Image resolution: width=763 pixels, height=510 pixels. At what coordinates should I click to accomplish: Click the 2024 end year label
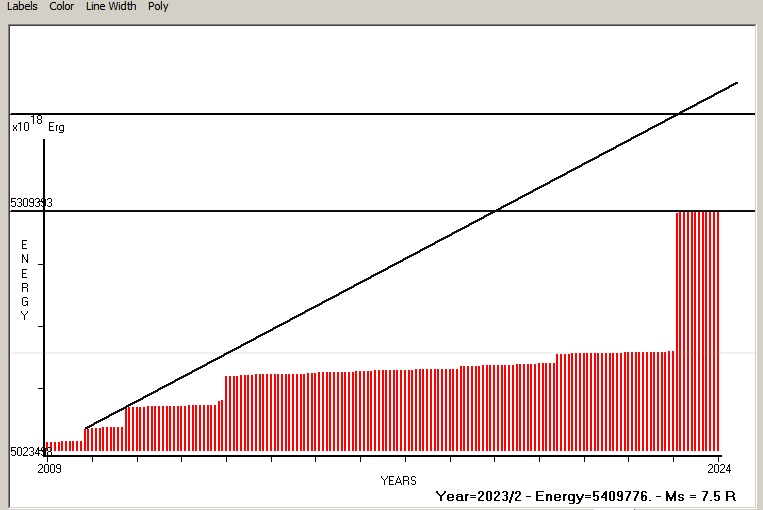click(x=718, y=468)
